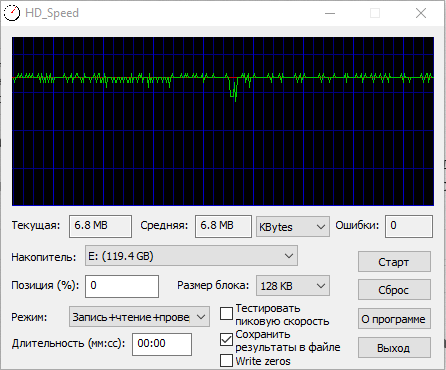The height and width of the screenshot is (370, 446).
Task: Open the KBytes units dropdown
Action: click(293, 227)
